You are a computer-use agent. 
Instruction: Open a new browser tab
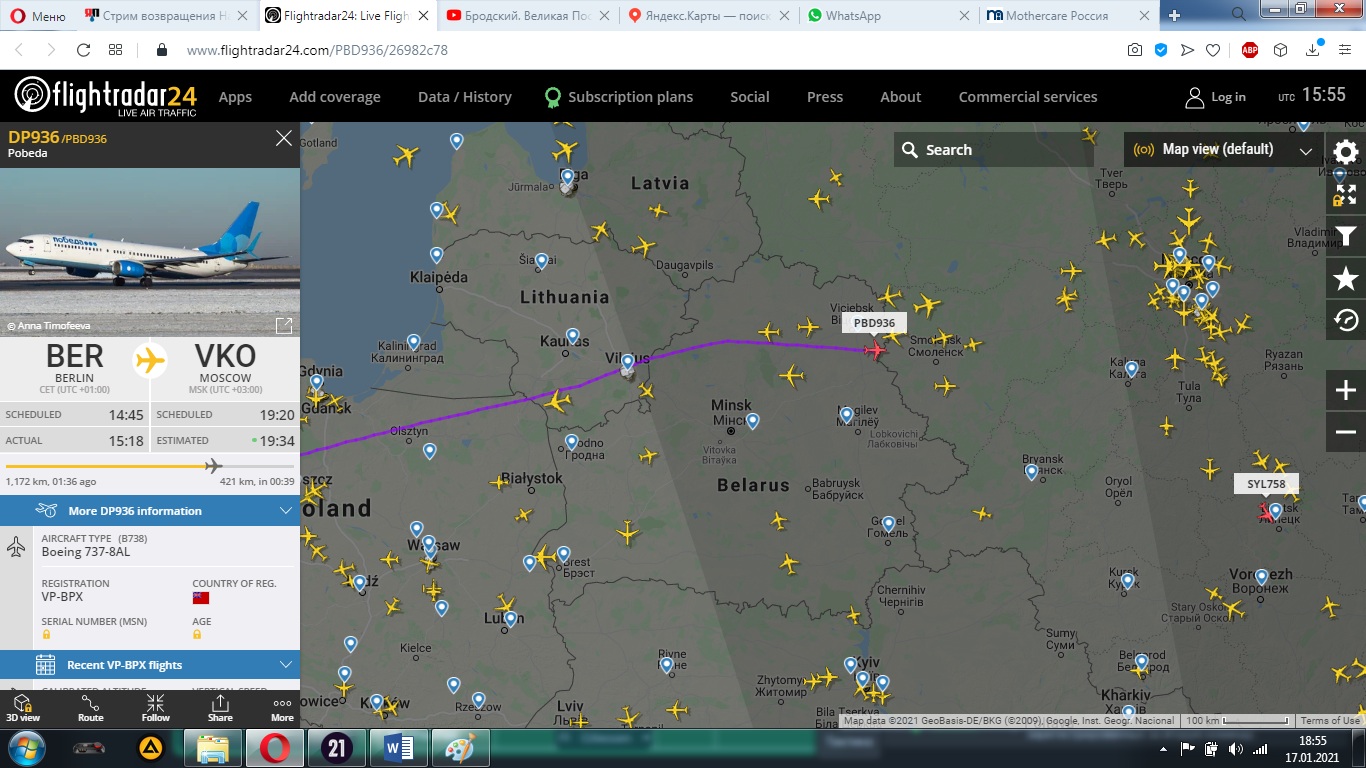pos(1174,16)
